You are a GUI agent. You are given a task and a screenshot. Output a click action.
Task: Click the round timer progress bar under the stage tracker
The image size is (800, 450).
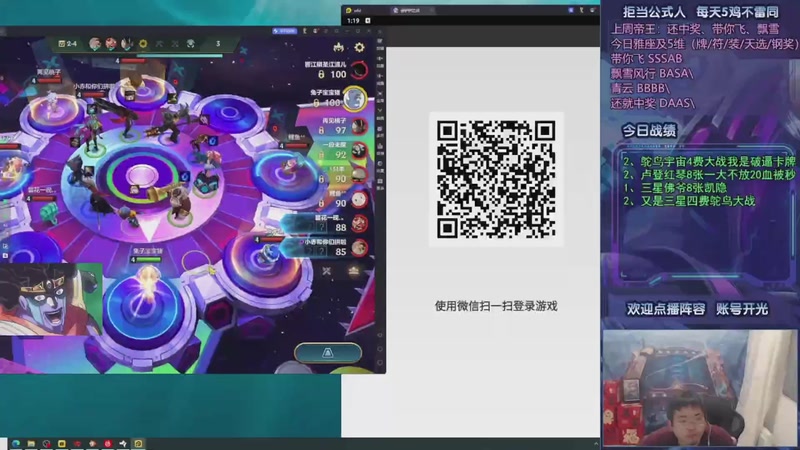pyautogui.click(x=180, y=56)
